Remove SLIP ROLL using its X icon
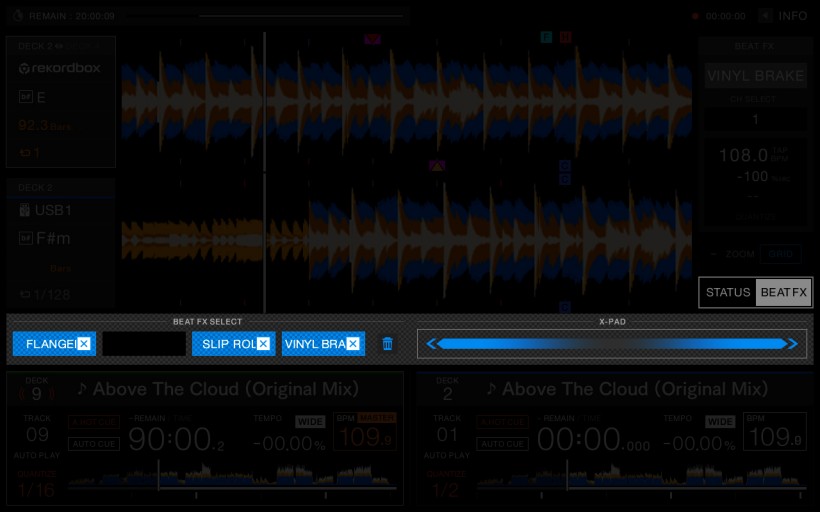The width and height of the screenshot is (820, 512). [263, 344]
